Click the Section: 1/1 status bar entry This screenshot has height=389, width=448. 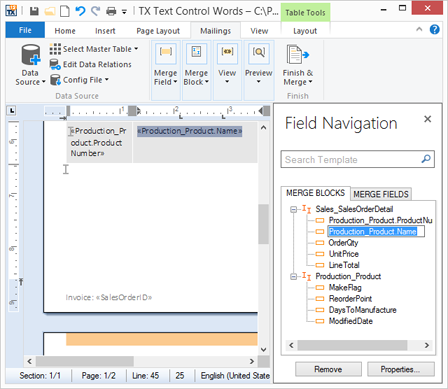[x=40, y=376]
